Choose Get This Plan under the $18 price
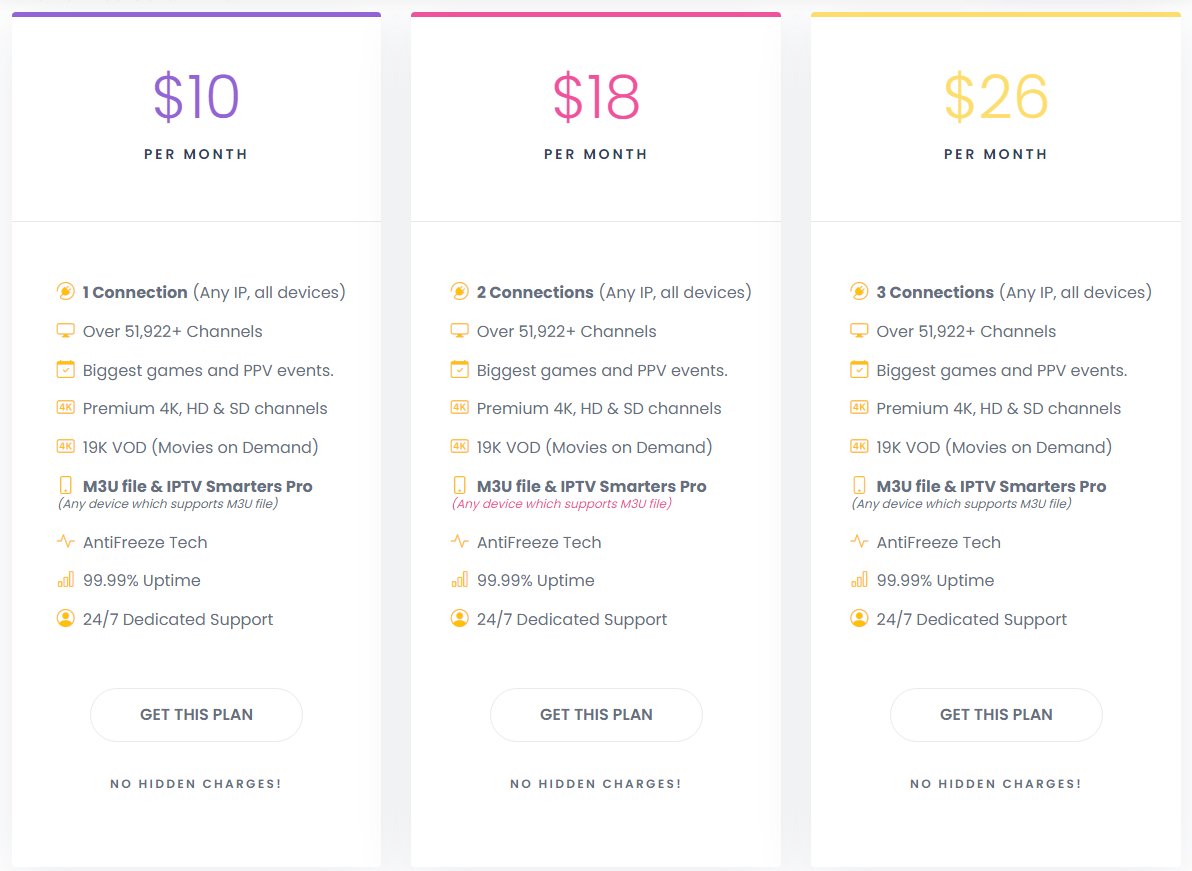The image size is (1192, 871). (x=596, y=715)
